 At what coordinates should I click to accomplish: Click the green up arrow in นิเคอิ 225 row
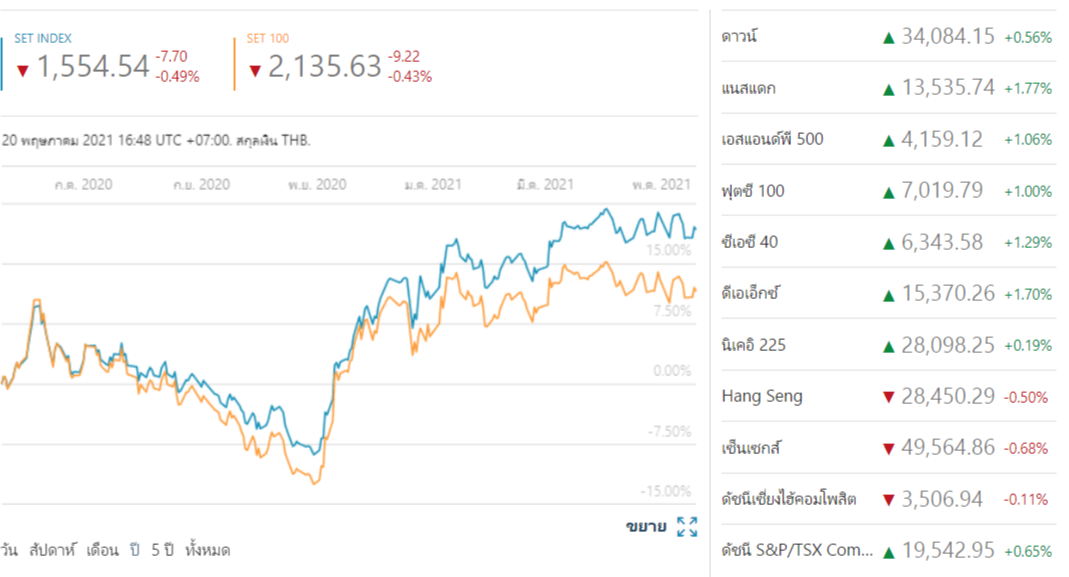(887, 345)
